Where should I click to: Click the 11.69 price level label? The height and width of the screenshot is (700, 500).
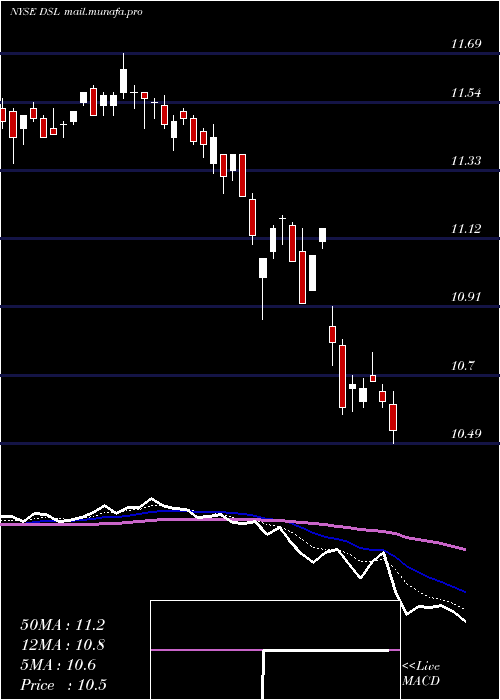click(x=466, y=44)
